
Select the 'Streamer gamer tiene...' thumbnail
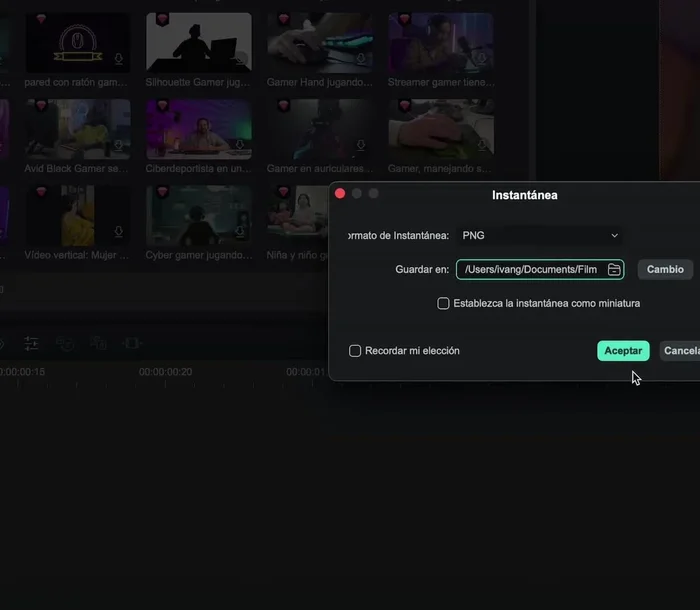441,42
